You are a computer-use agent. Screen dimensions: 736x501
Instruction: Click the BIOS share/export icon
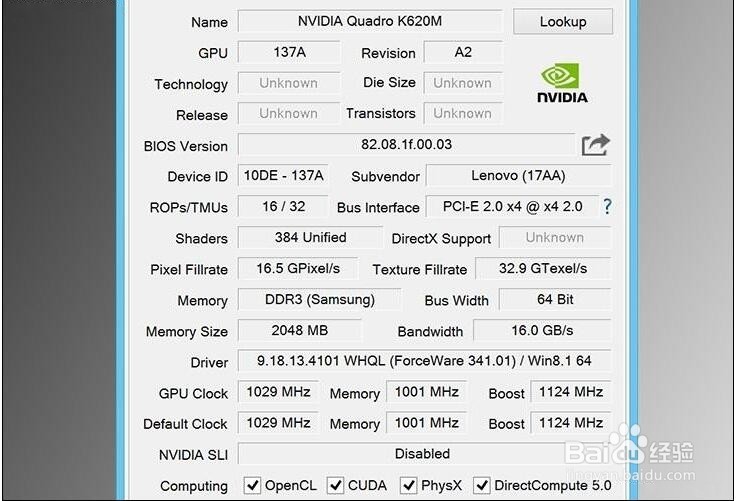click(x=595, y=146)
